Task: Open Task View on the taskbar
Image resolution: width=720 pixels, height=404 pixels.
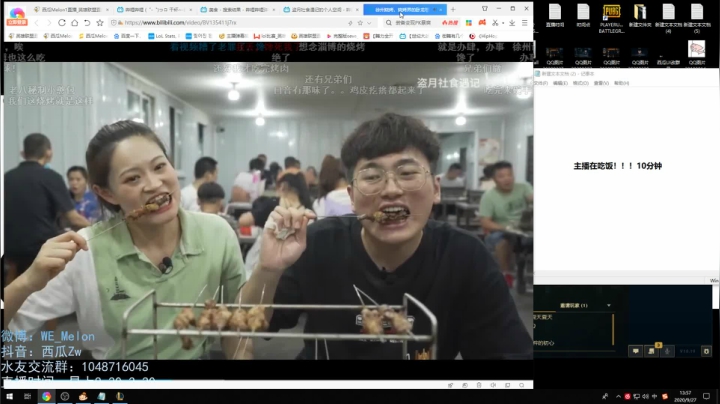Action: click(x=28, y=396)
